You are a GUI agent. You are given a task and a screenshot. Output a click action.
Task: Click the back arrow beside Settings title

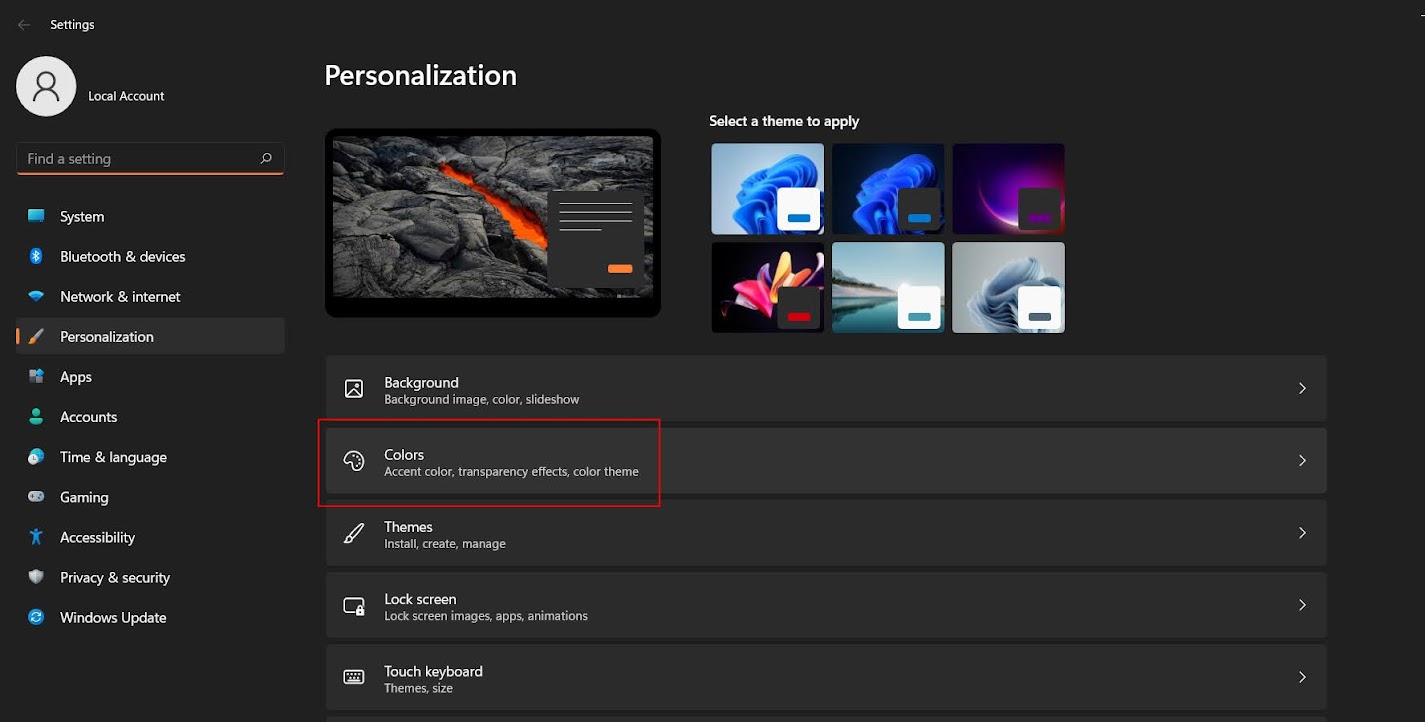point(24,25)
